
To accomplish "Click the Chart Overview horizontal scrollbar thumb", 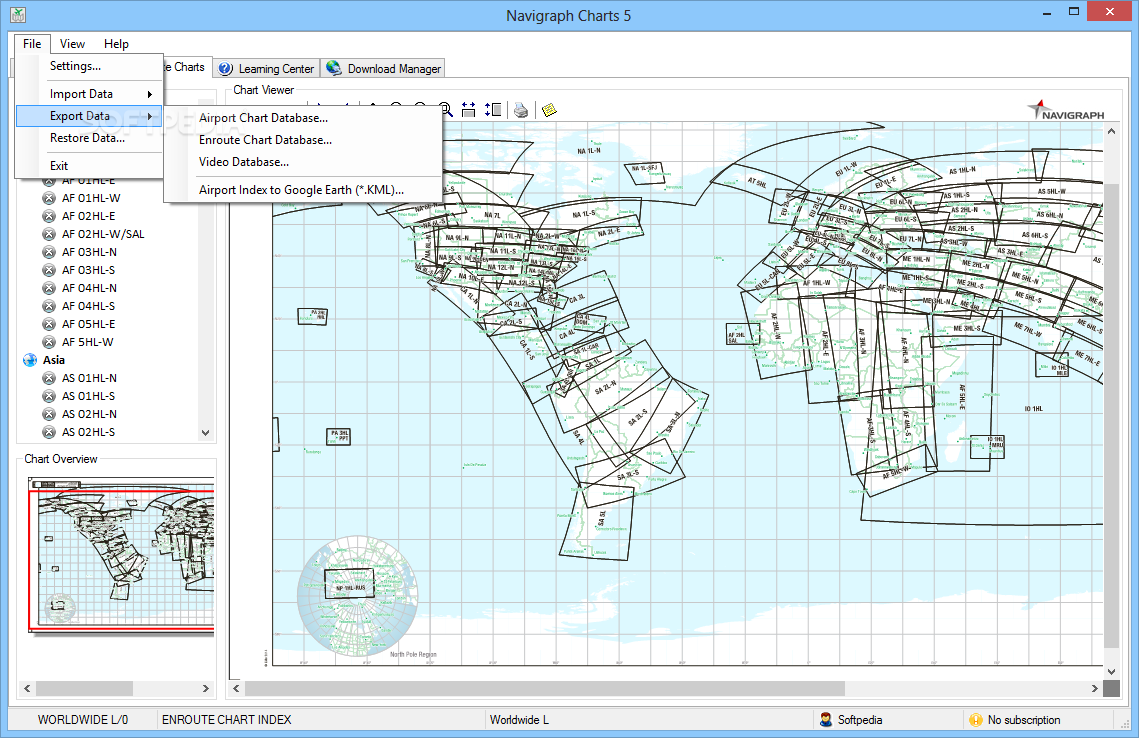I will [84, 688].
